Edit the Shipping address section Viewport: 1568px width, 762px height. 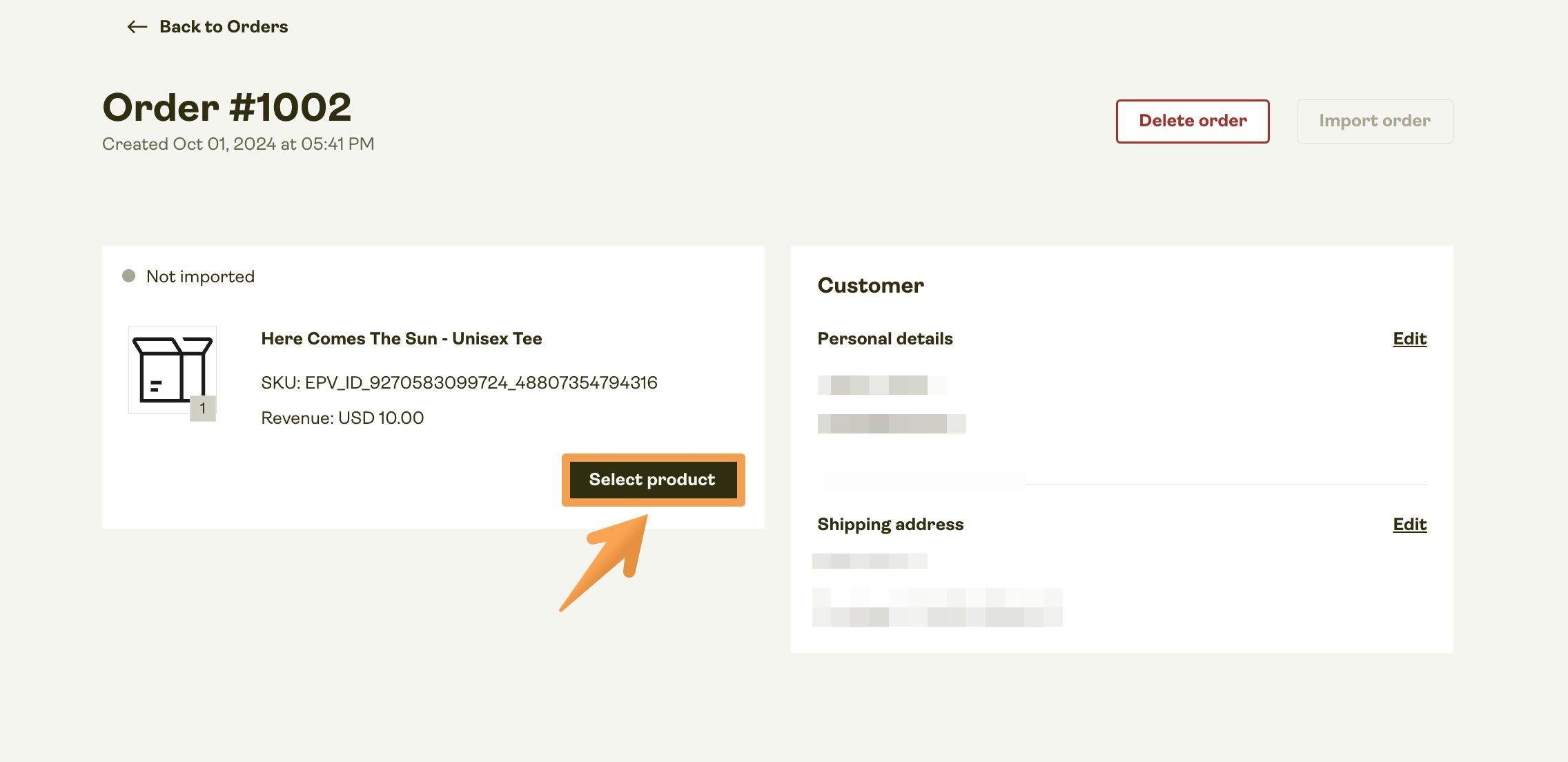pos(1409,525)
